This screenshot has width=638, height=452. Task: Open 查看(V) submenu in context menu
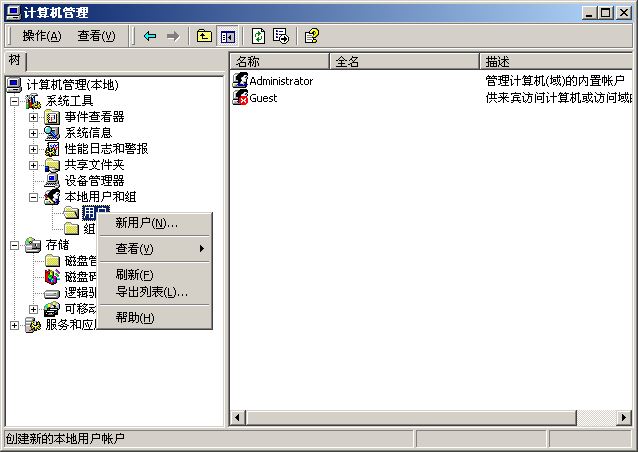click(155, 249)
